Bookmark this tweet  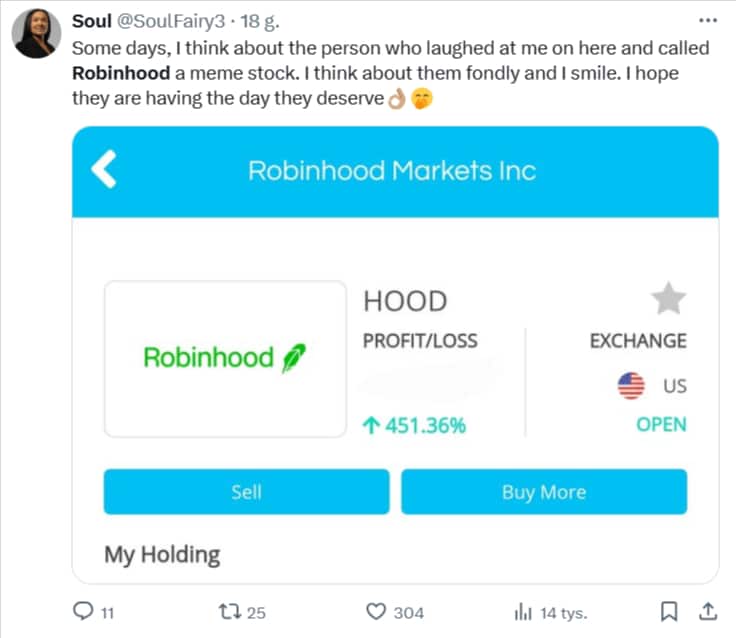click(671, 611)
